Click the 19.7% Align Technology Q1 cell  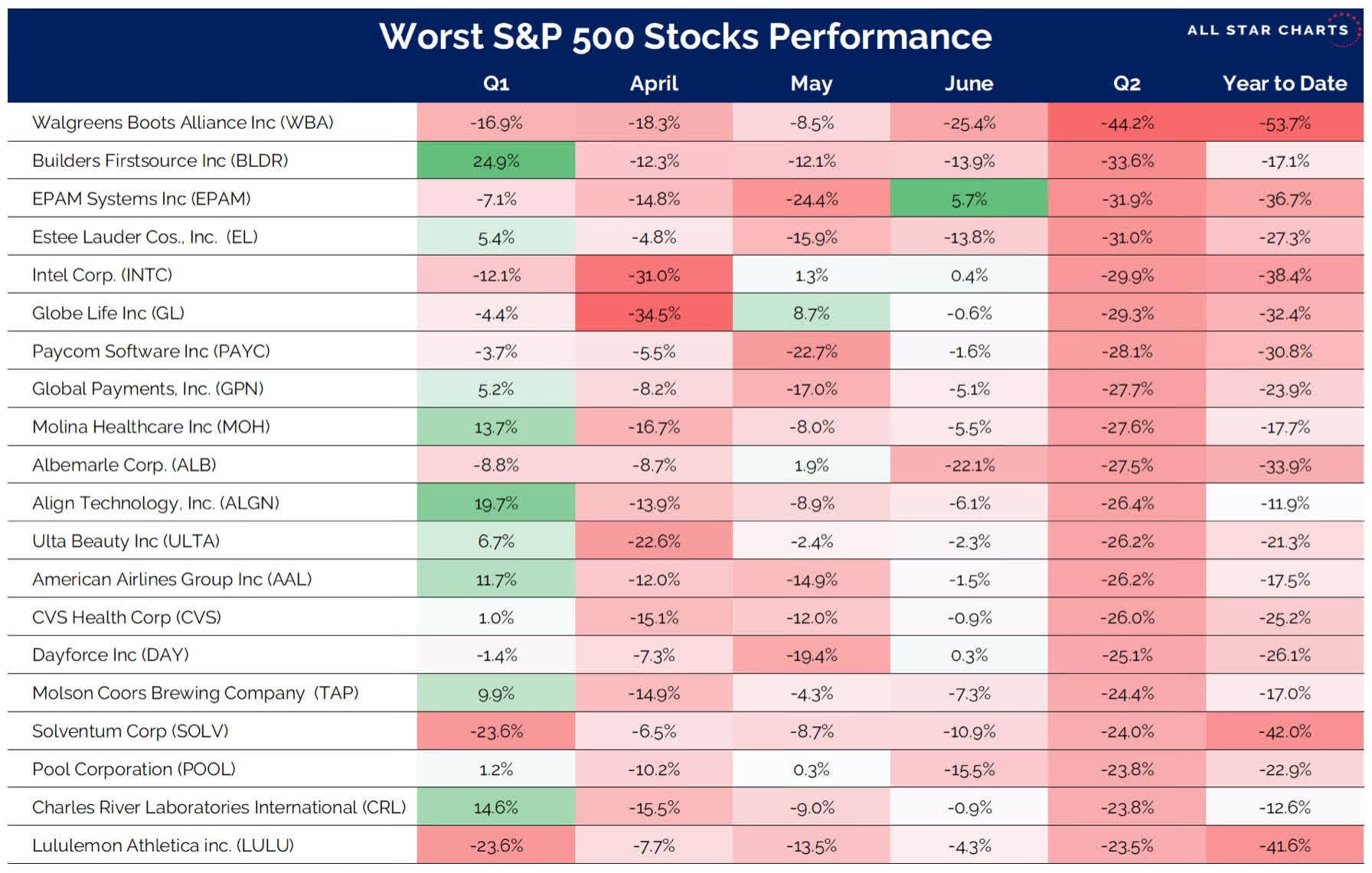tap(496, 503)
